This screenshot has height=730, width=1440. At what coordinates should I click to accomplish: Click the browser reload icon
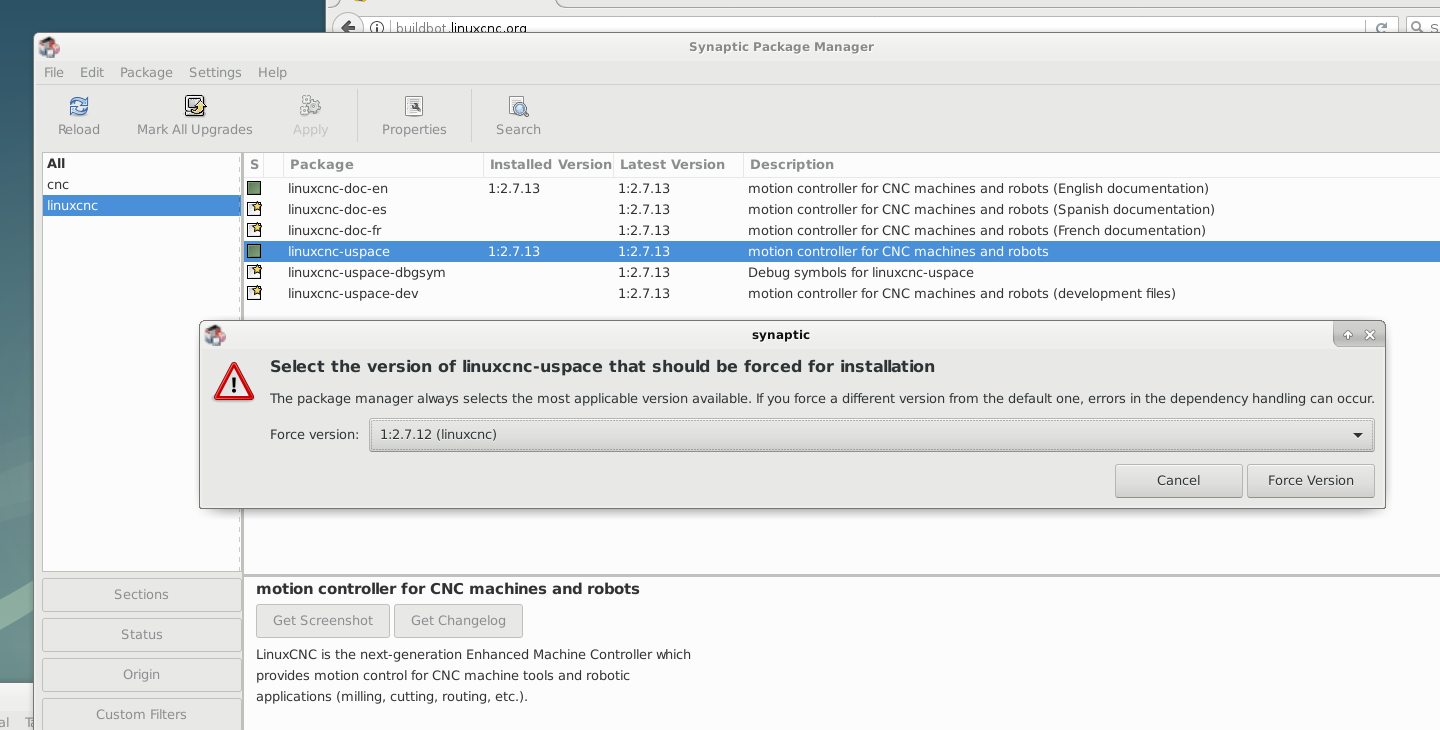click(1381, 28)
